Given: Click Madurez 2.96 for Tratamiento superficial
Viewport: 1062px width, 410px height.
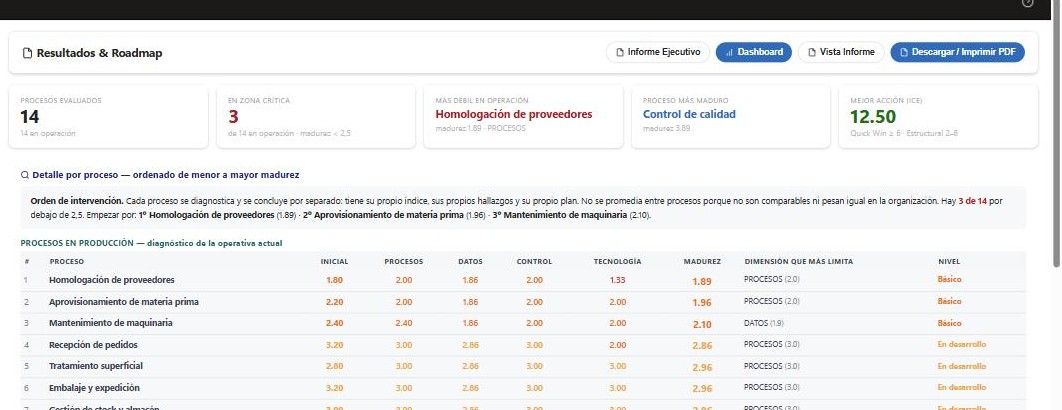Looking at the screenshot, I should pos(702,367).
